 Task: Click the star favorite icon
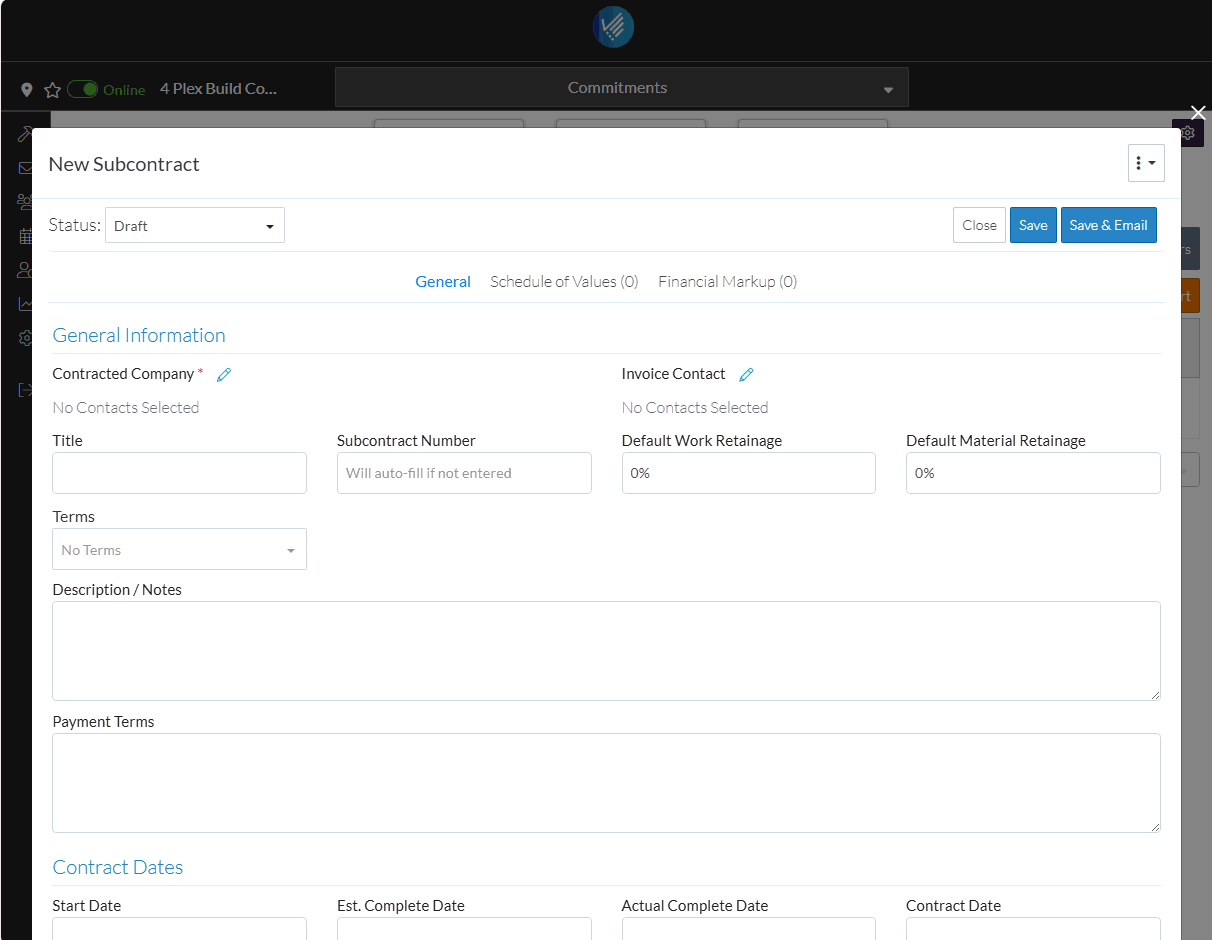tap(52, 90)
